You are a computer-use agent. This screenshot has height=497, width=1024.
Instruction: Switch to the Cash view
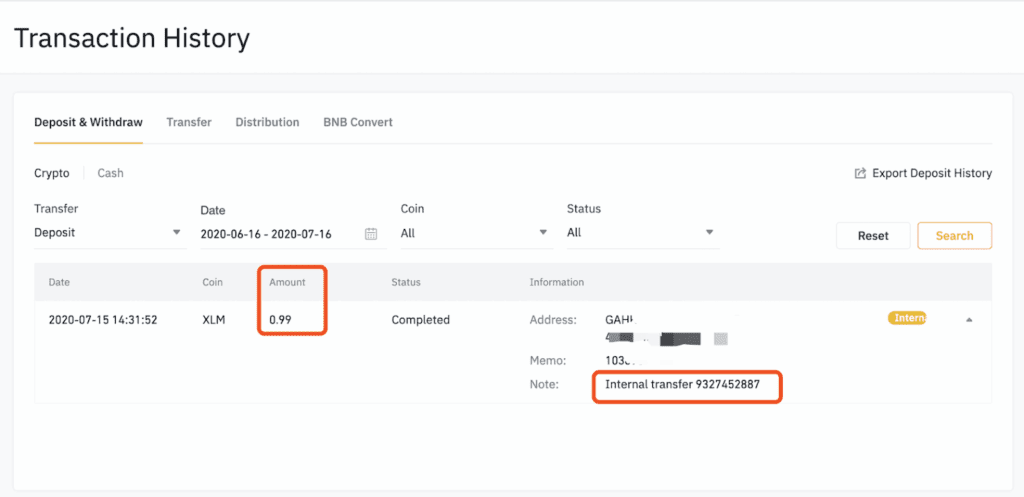click(110, 173)
